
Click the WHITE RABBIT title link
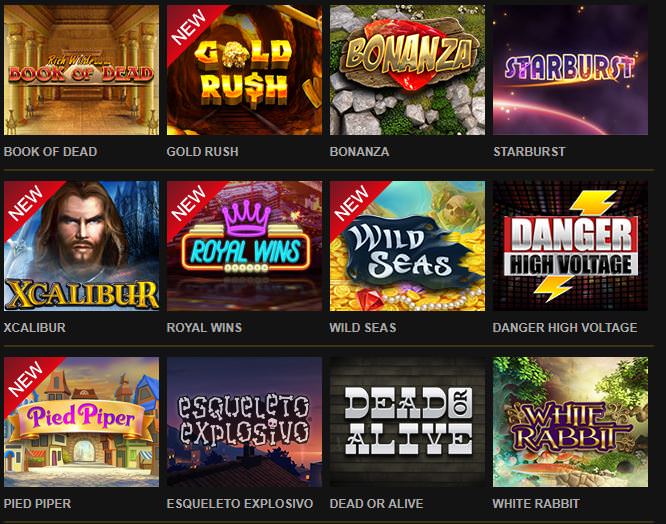coord(536,504)
